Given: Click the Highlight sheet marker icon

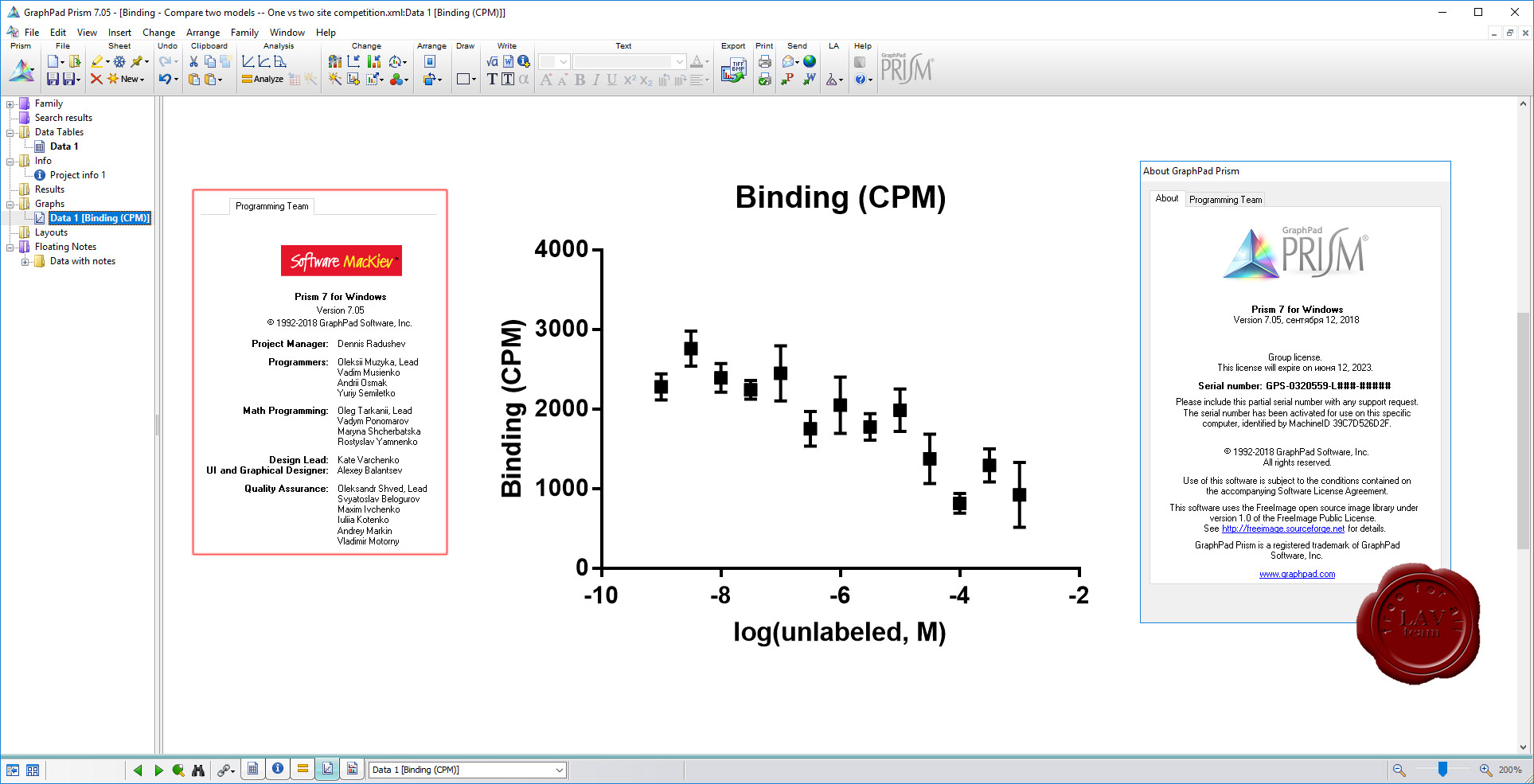Looking at the screenshot, I should pos(96,61).
